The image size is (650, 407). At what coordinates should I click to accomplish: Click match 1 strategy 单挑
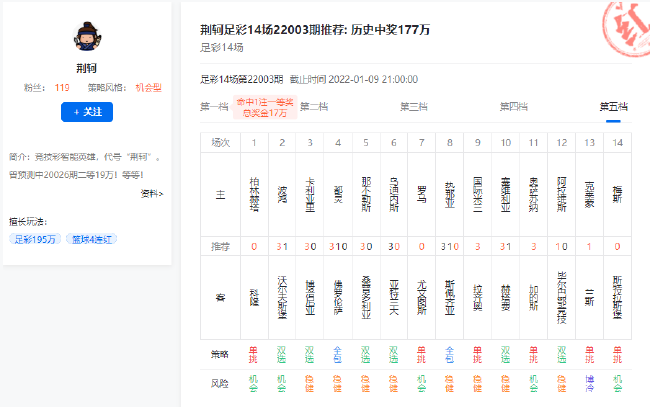pos(253,355)
